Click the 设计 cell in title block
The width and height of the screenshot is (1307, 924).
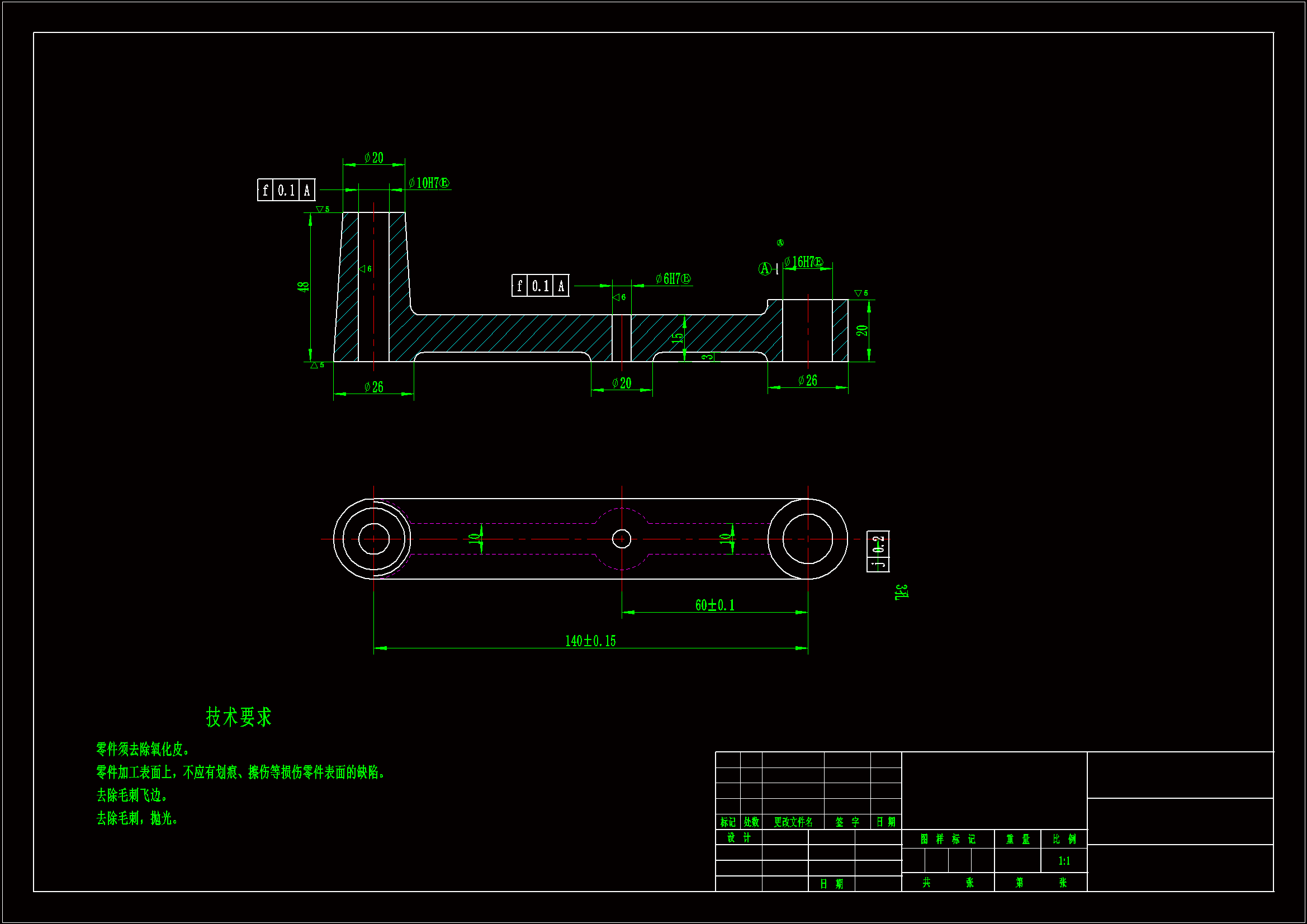(x=738, y=837)
